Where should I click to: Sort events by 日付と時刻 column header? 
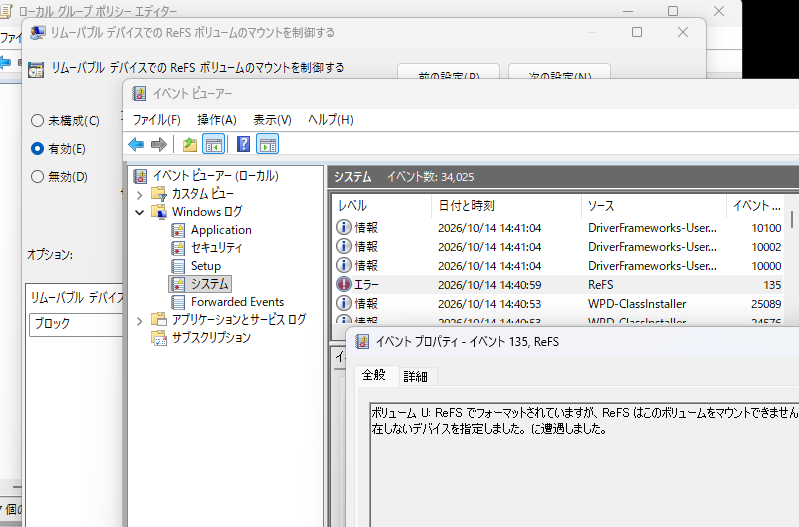pyautogui.click(x=507, y=206)
